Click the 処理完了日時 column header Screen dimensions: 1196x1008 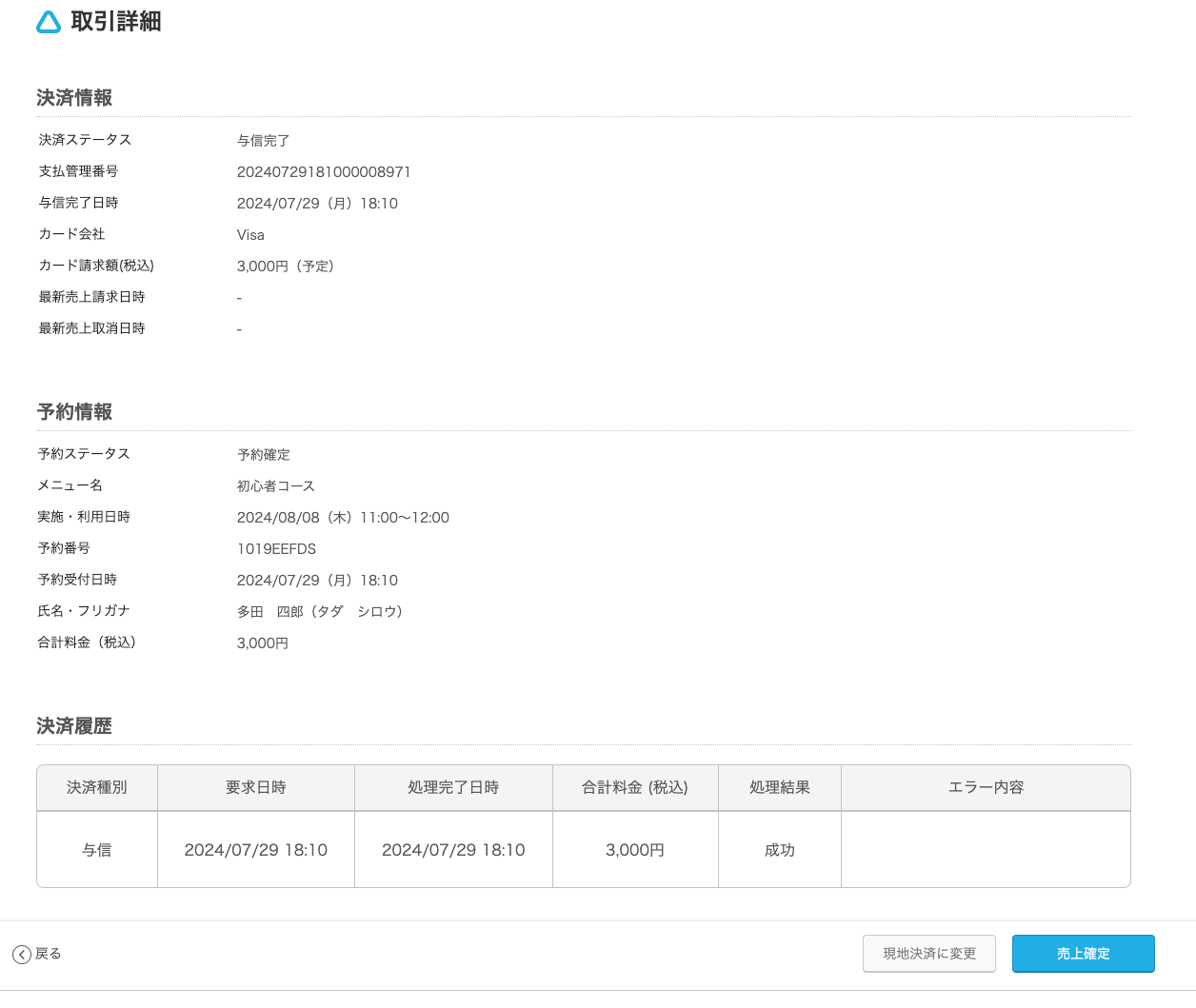click(453, 788)
